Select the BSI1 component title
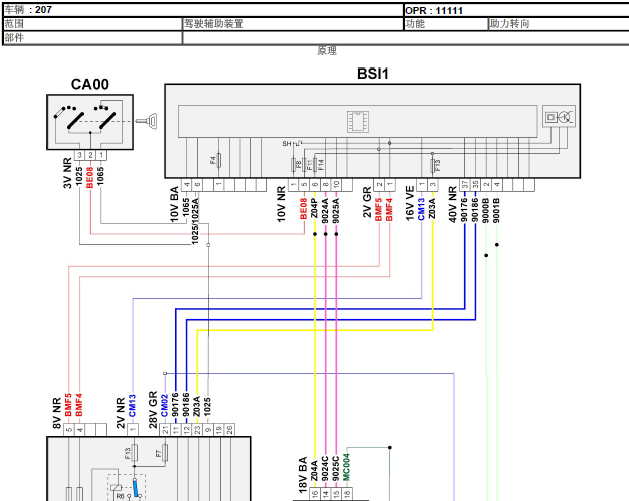This screenshot has height=501, width=629. click(373, 74)
